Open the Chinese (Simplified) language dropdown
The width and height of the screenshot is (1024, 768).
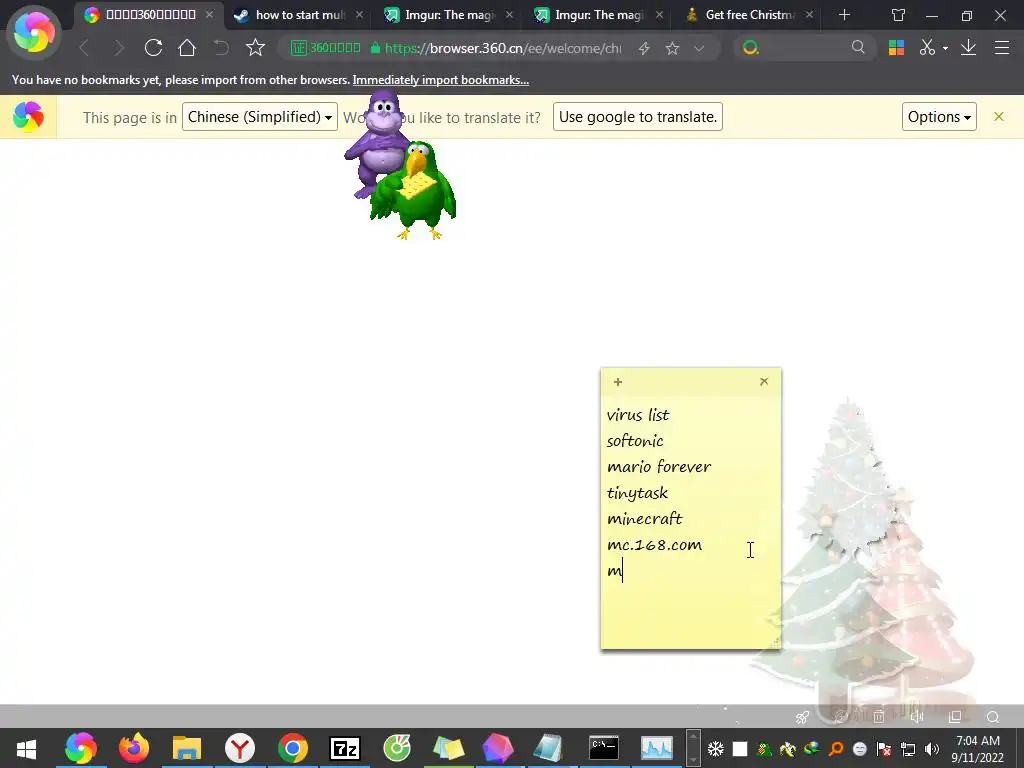[260, 117]
